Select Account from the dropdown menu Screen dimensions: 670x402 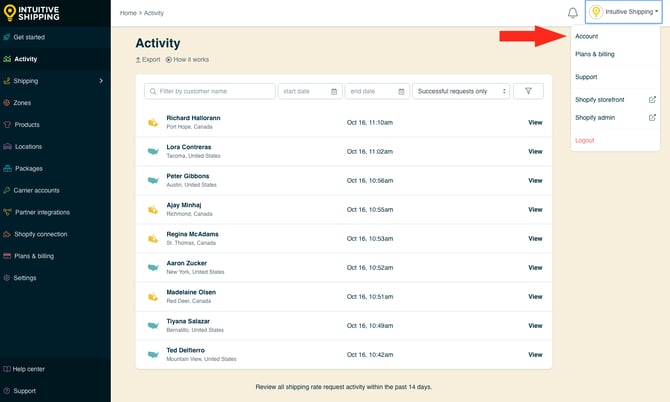[x=587, y=36]
